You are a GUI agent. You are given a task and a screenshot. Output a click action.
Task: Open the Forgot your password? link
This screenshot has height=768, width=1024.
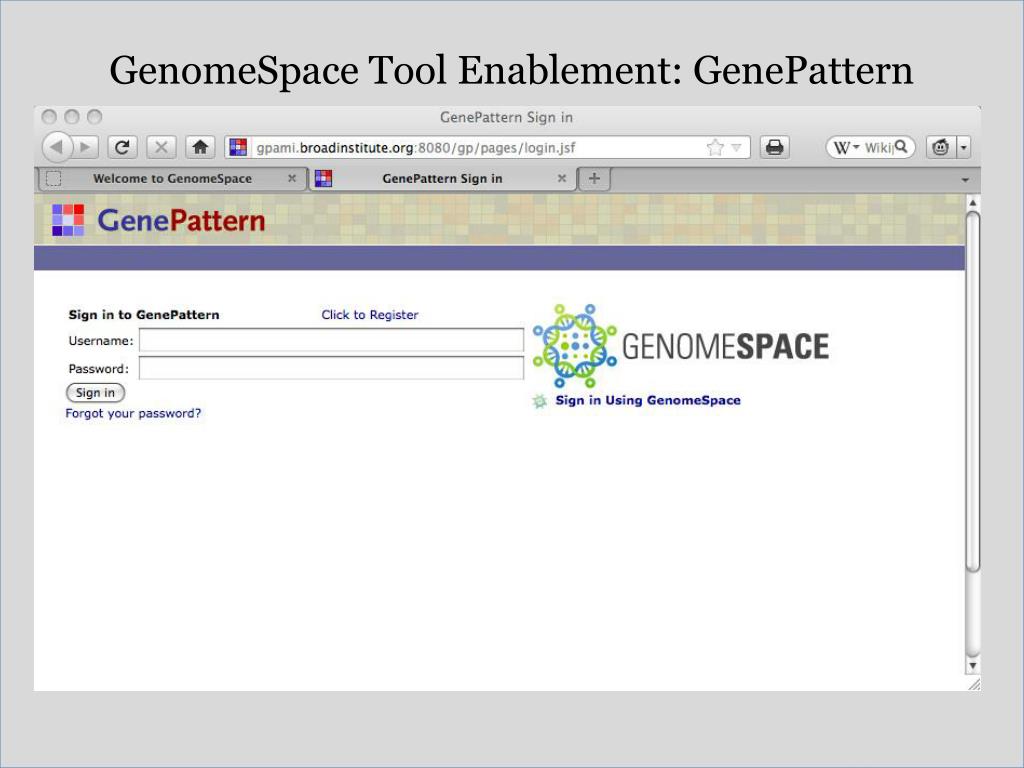click(133, 413)
